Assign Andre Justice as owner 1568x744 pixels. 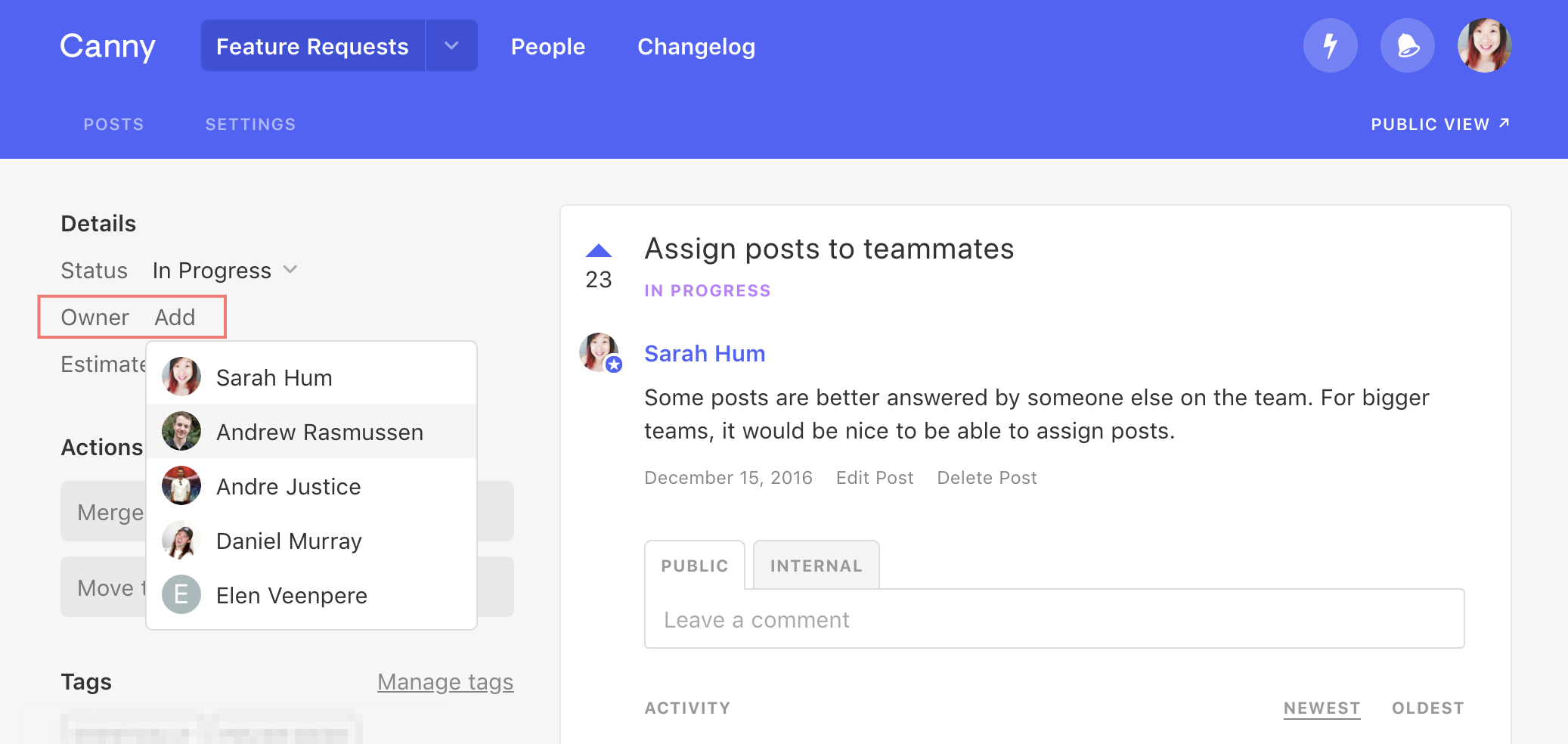[311, 485]
